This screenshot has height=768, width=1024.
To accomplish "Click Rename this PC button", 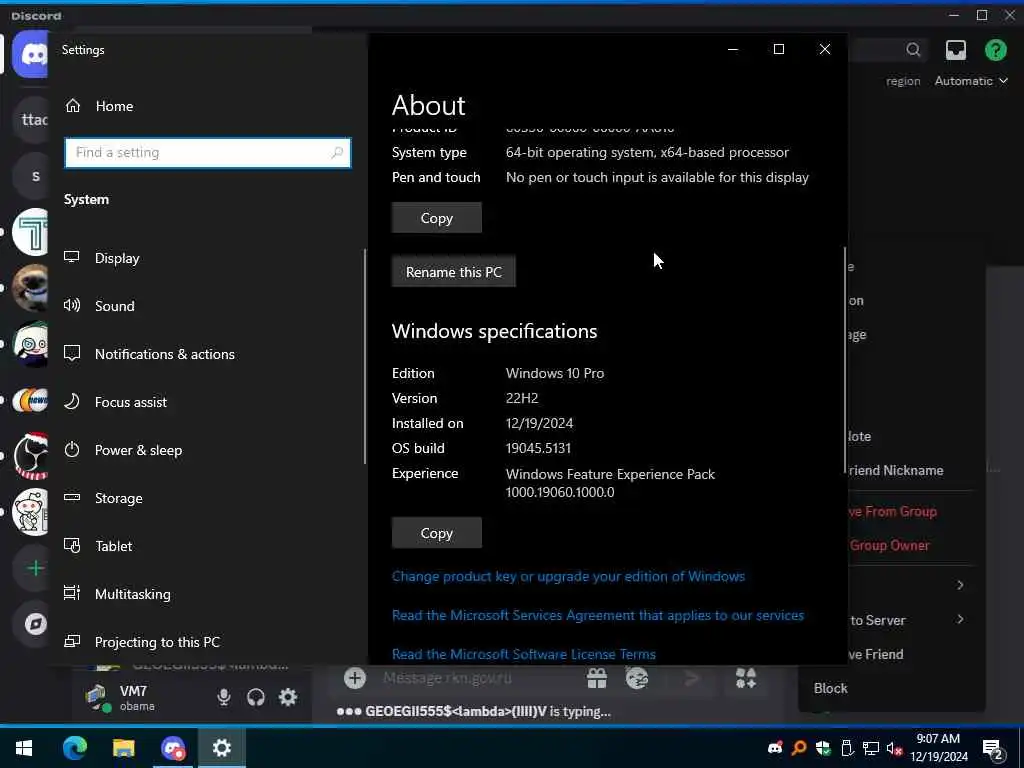I will coord(454,272).
